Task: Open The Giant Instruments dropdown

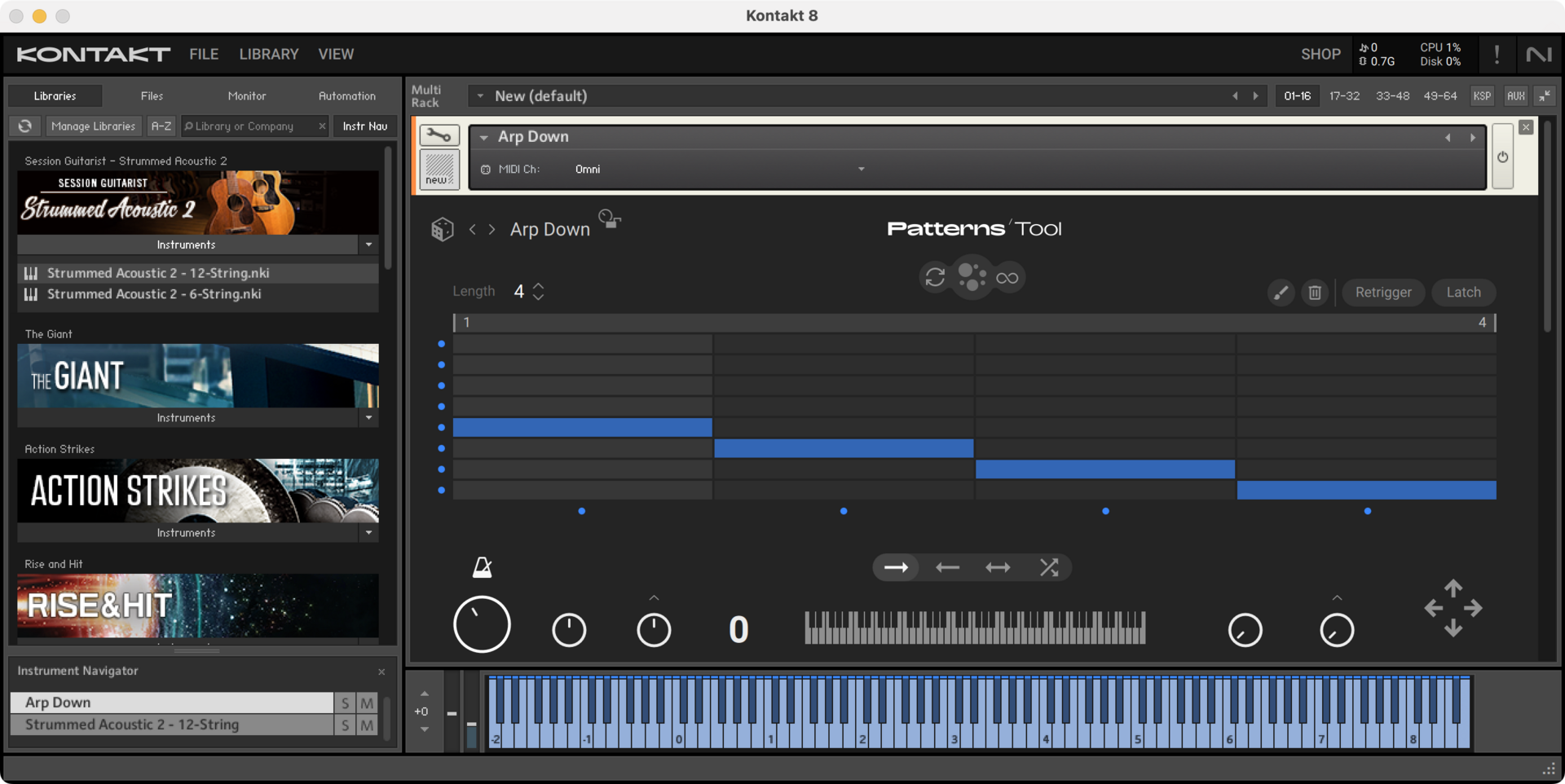Action: click(x=368, y=418)
